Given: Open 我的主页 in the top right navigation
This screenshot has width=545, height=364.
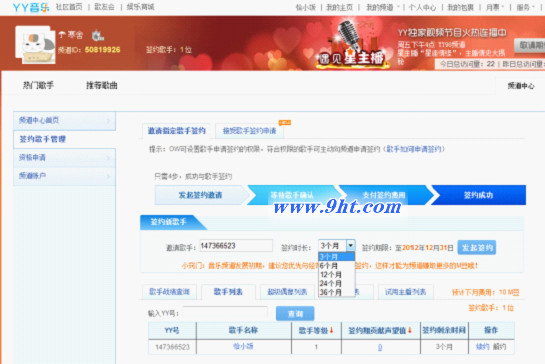Looking at the screenshot, I should pyautogui.click(x=340, y=7).
